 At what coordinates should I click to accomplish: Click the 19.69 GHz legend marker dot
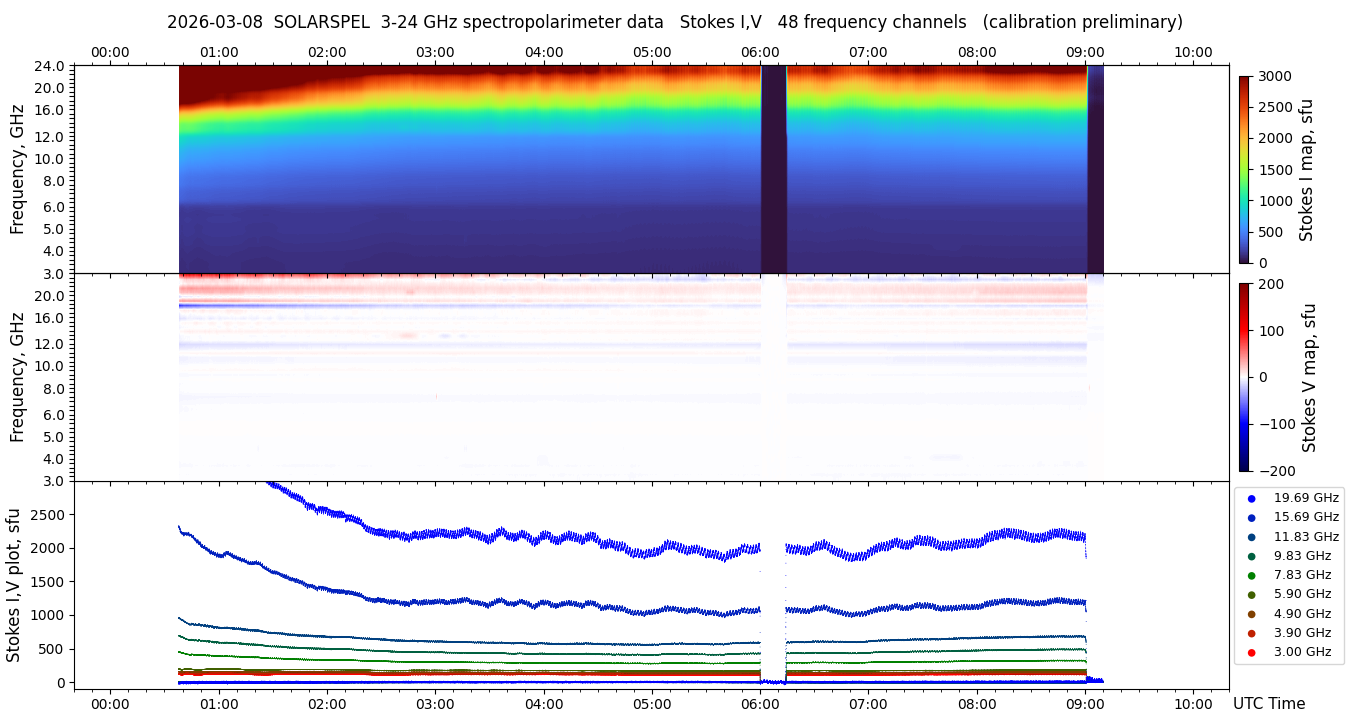point(1251,498)
